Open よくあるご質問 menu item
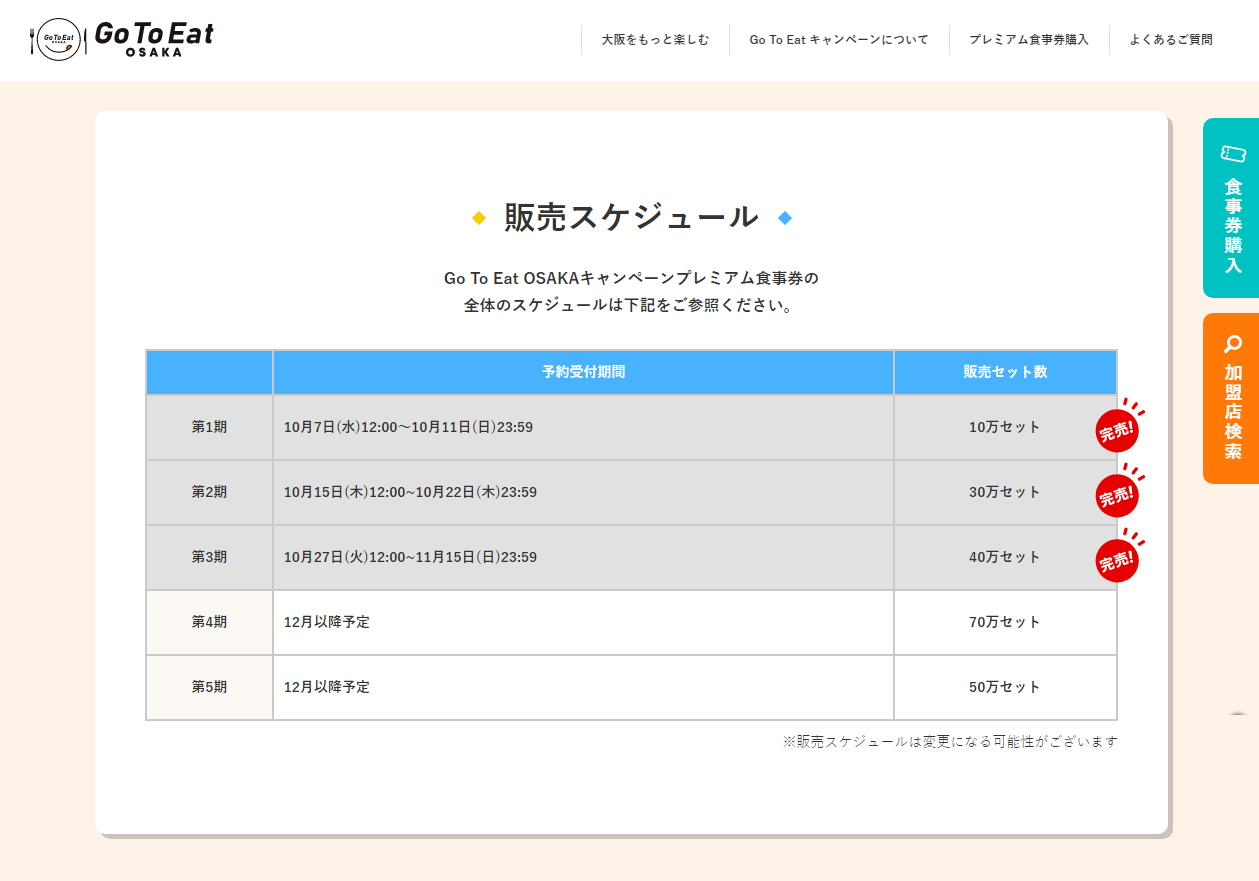This screenshot has height=881, width=1259. tap(1171, 40)
